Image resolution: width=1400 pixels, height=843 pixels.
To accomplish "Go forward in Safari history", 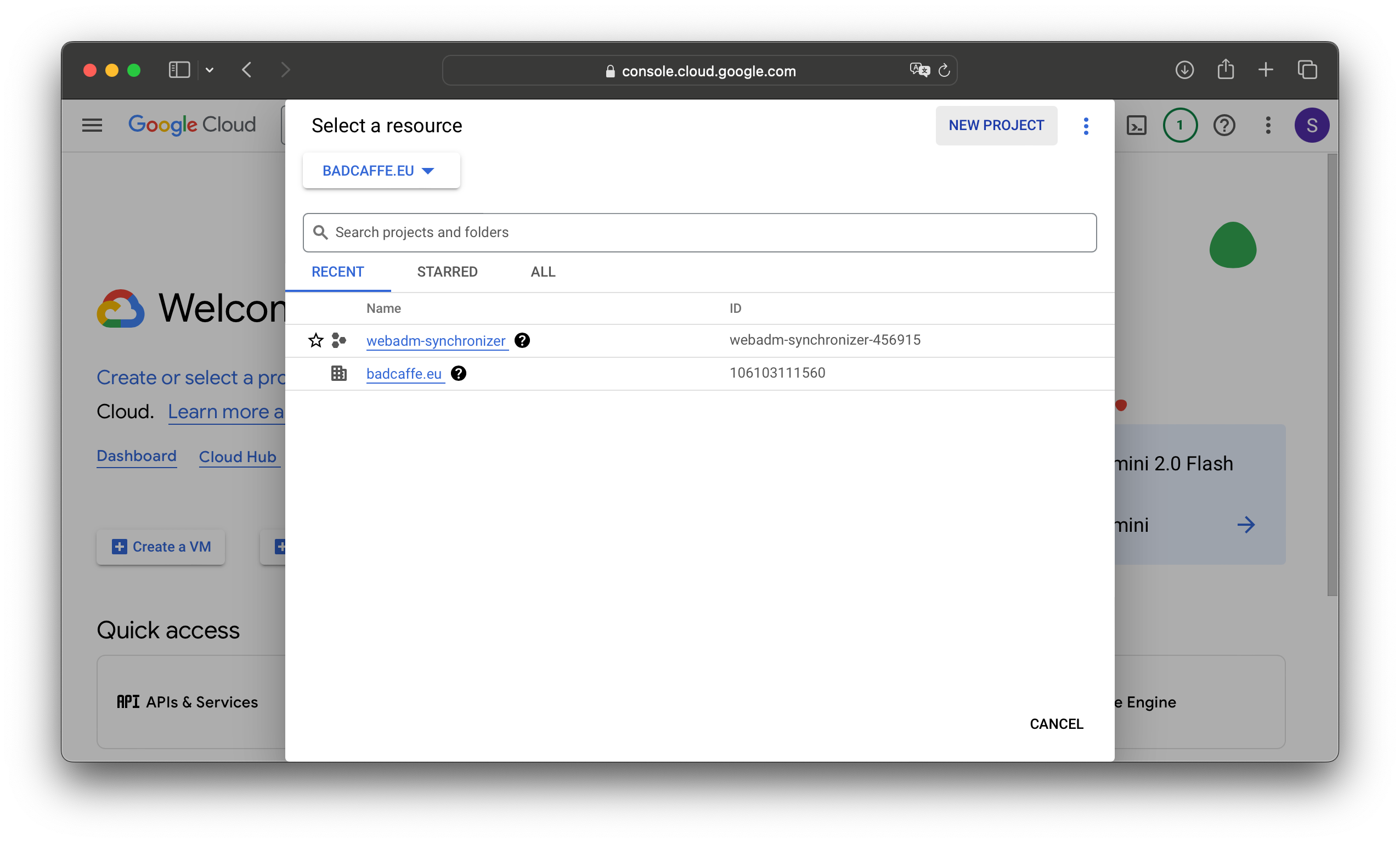I will tap(286, 70).
